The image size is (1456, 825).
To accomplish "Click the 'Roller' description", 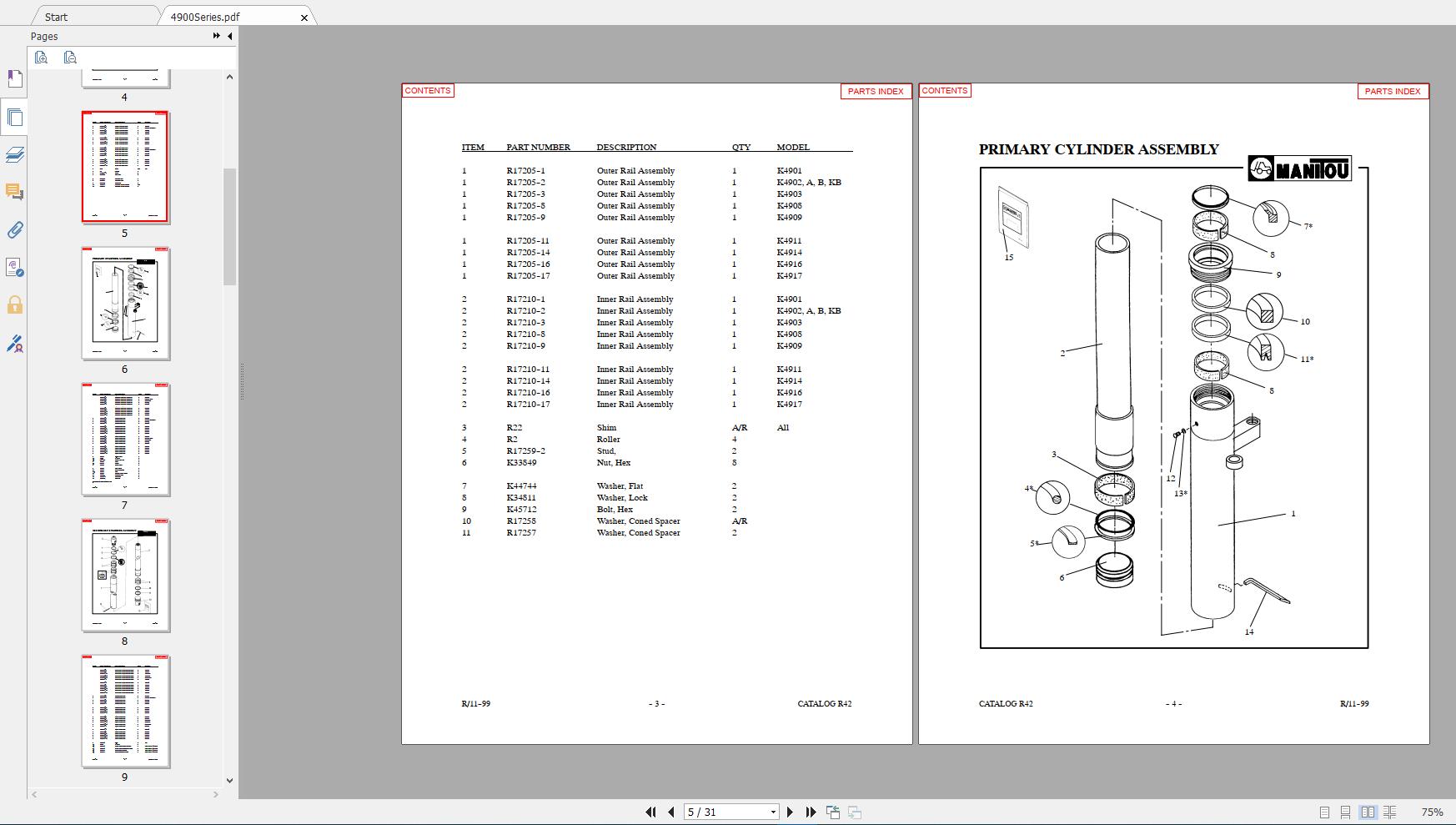I will [608, 439].
